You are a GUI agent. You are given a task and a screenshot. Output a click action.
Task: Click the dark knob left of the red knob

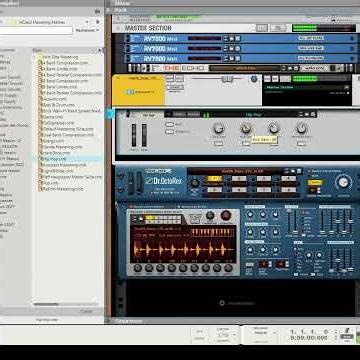pyautogui.click(x=210, y=215)
